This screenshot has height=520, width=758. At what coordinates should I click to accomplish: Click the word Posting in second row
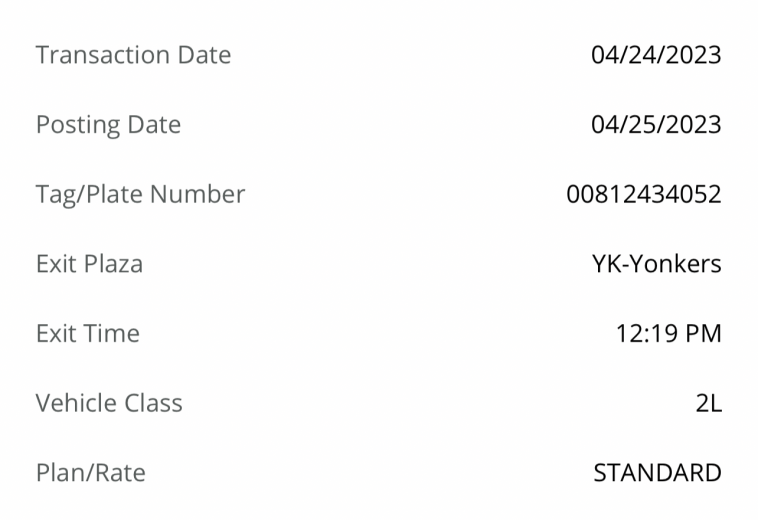[x=78, y=125]
